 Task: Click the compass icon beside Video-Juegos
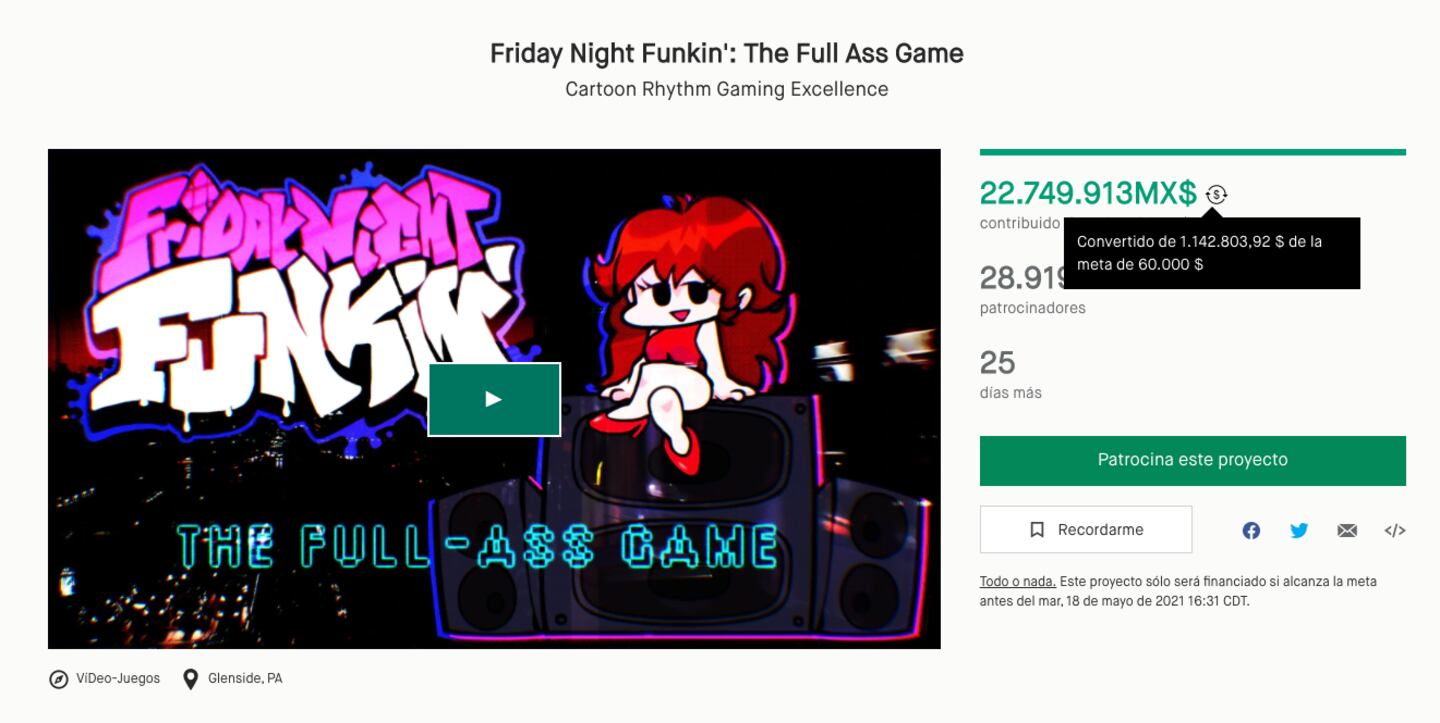tap(59, 679)
